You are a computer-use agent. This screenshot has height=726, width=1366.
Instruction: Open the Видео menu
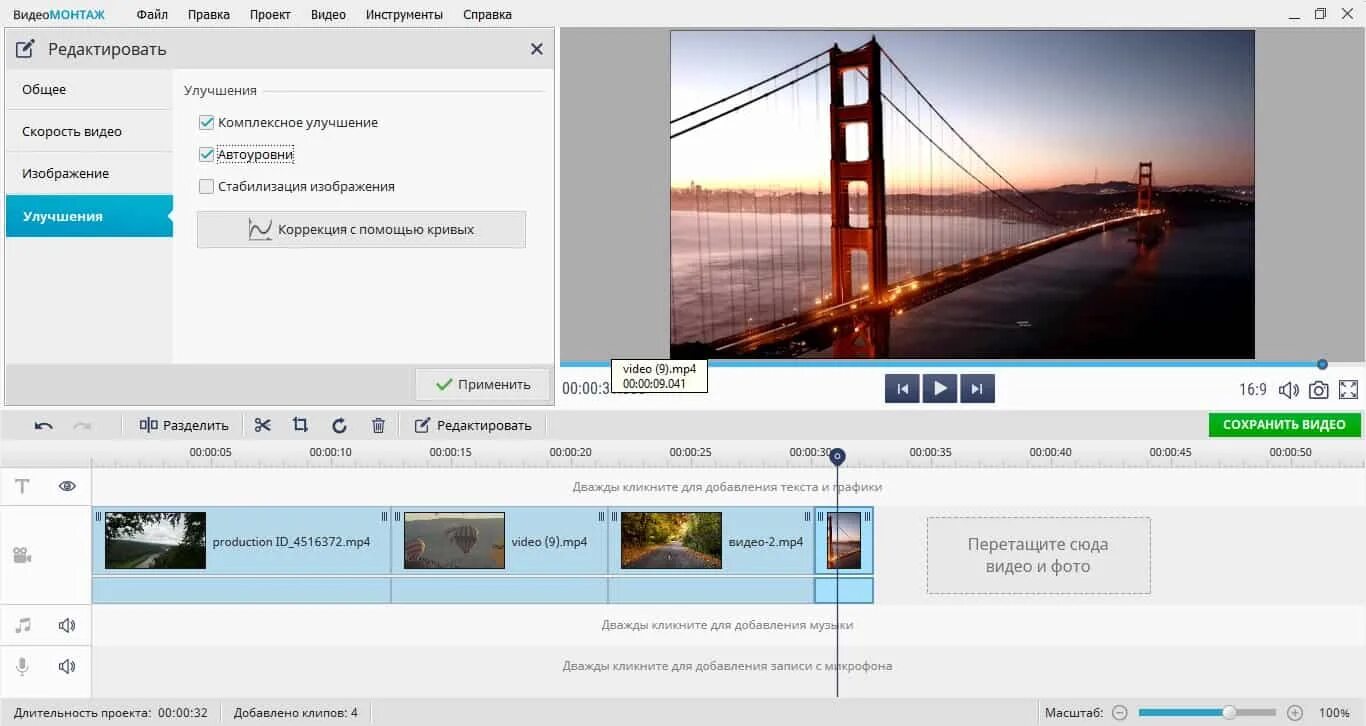(x=328, y=14)
